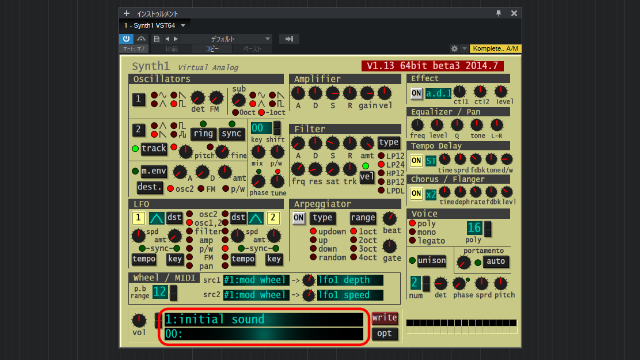Click the write button

[x=384, y=318]
